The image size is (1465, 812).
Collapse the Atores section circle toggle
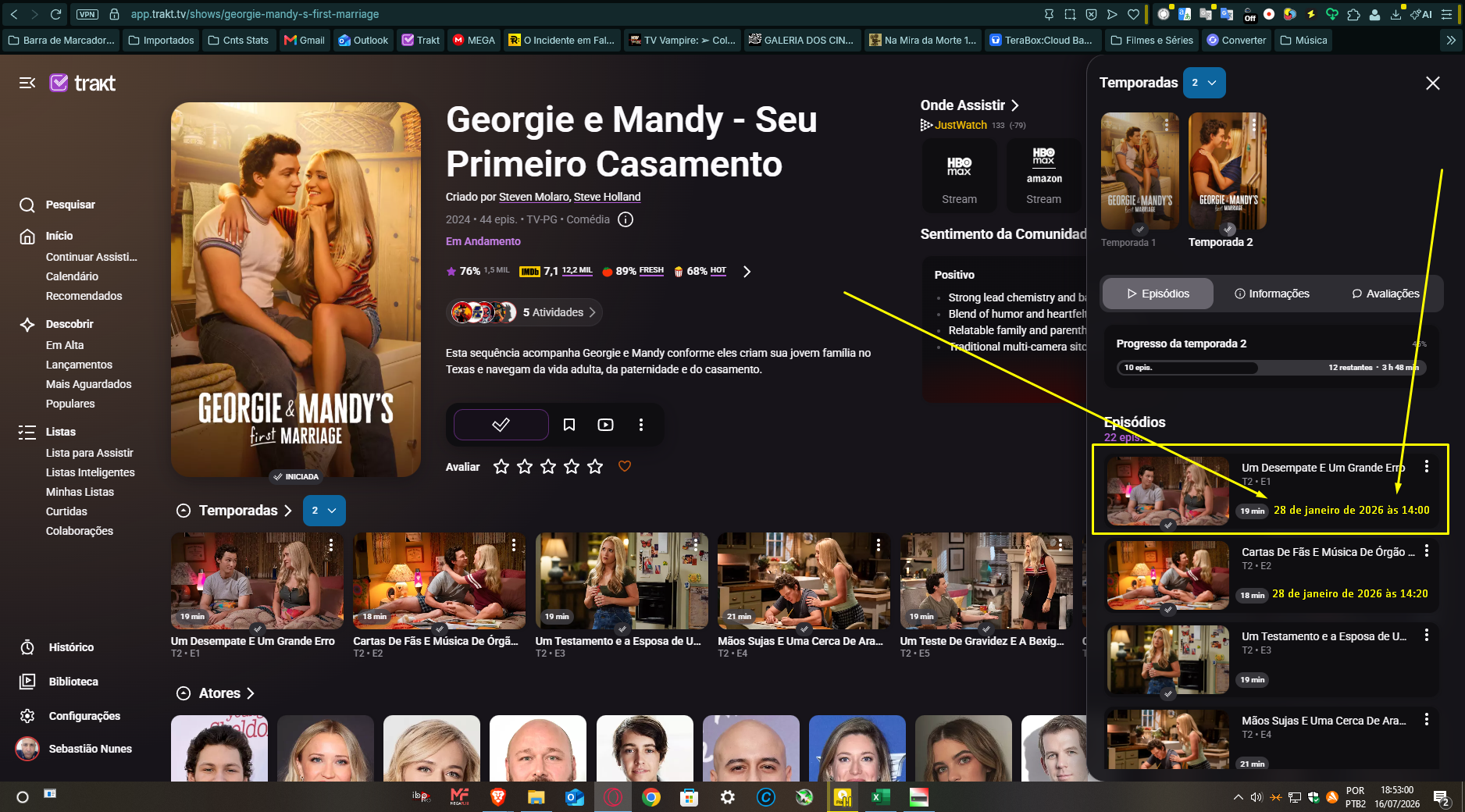pos(184,693)
